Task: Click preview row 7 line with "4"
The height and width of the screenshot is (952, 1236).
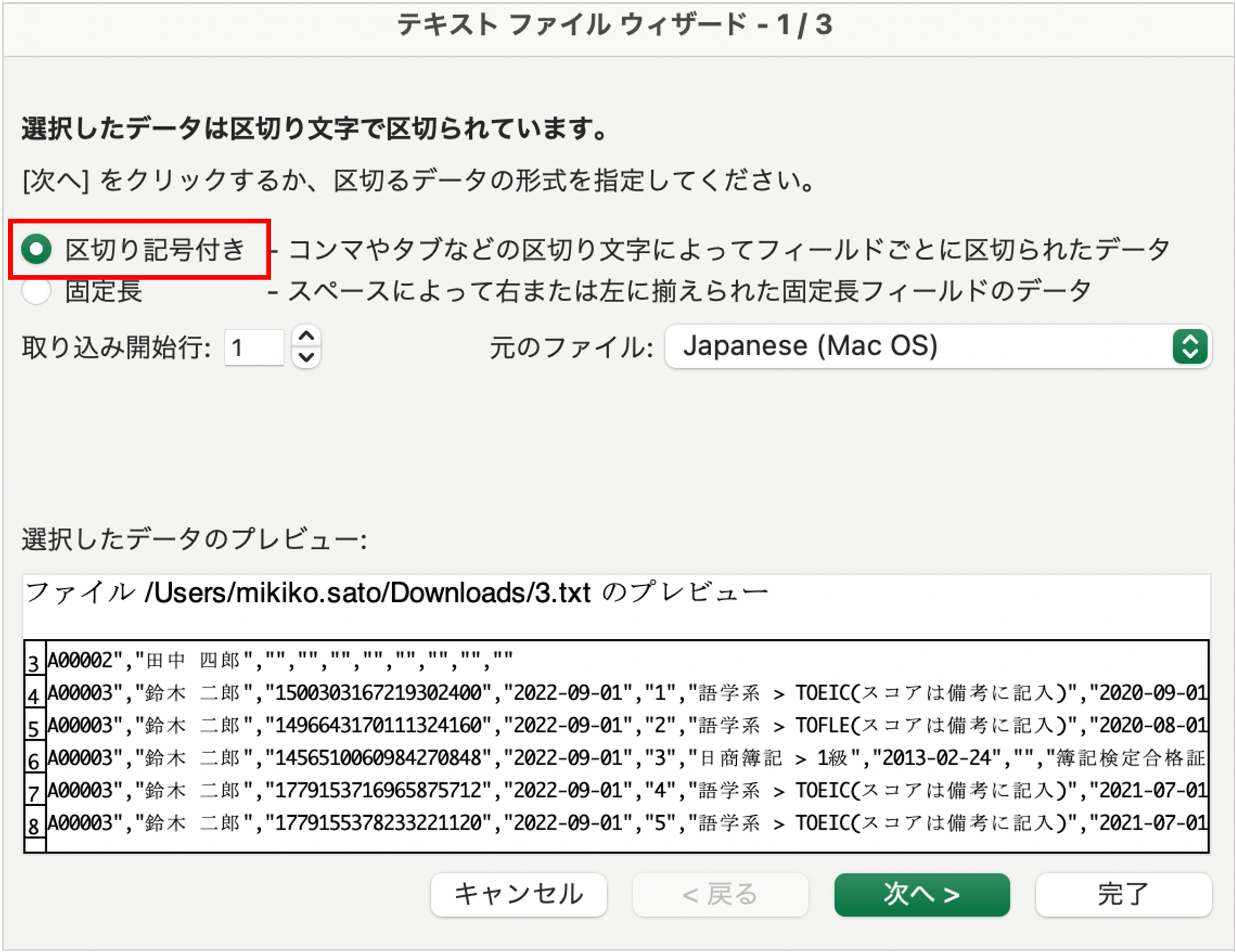Action: tap(627, 791)
